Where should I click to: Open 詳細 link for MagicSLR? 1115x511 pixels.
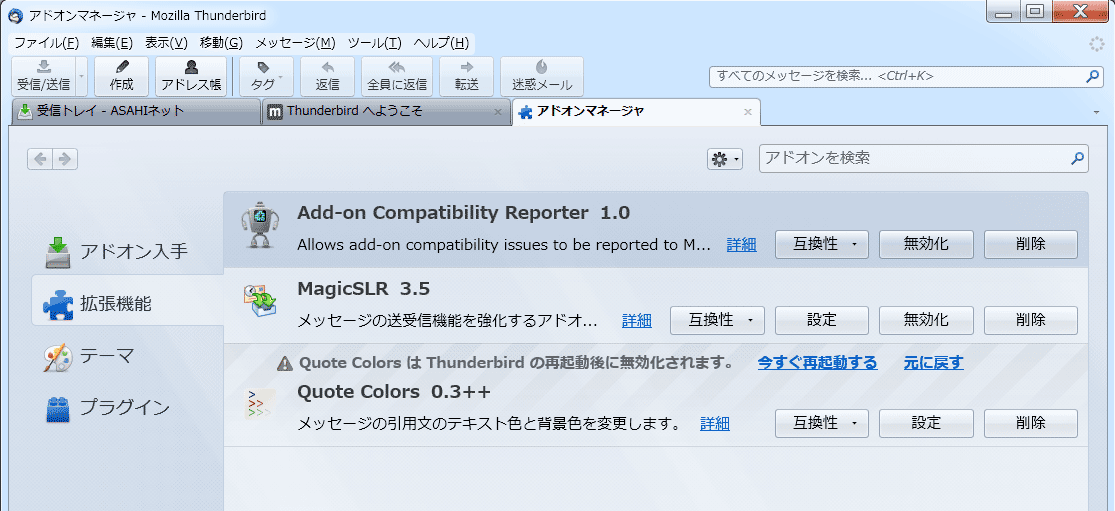tap(636, 321)
